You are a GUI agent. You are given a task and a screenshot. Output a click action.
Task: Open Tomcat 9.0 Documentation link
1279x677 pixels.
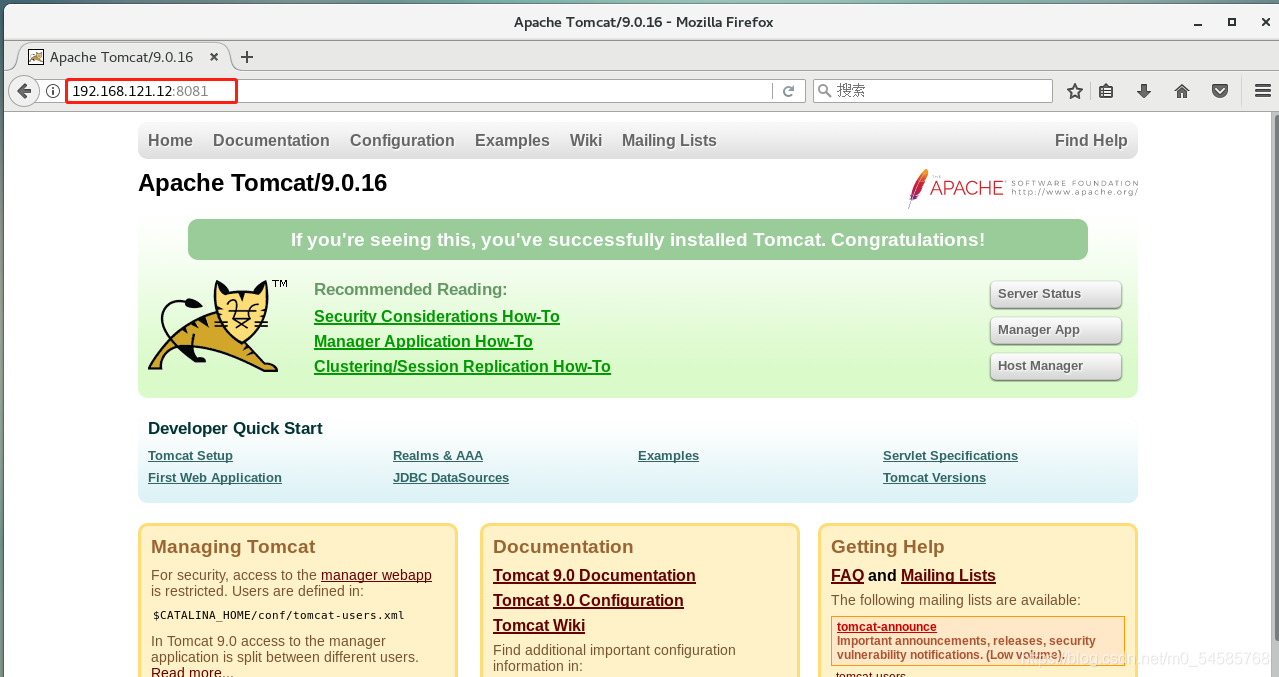(x=594, y=576)
